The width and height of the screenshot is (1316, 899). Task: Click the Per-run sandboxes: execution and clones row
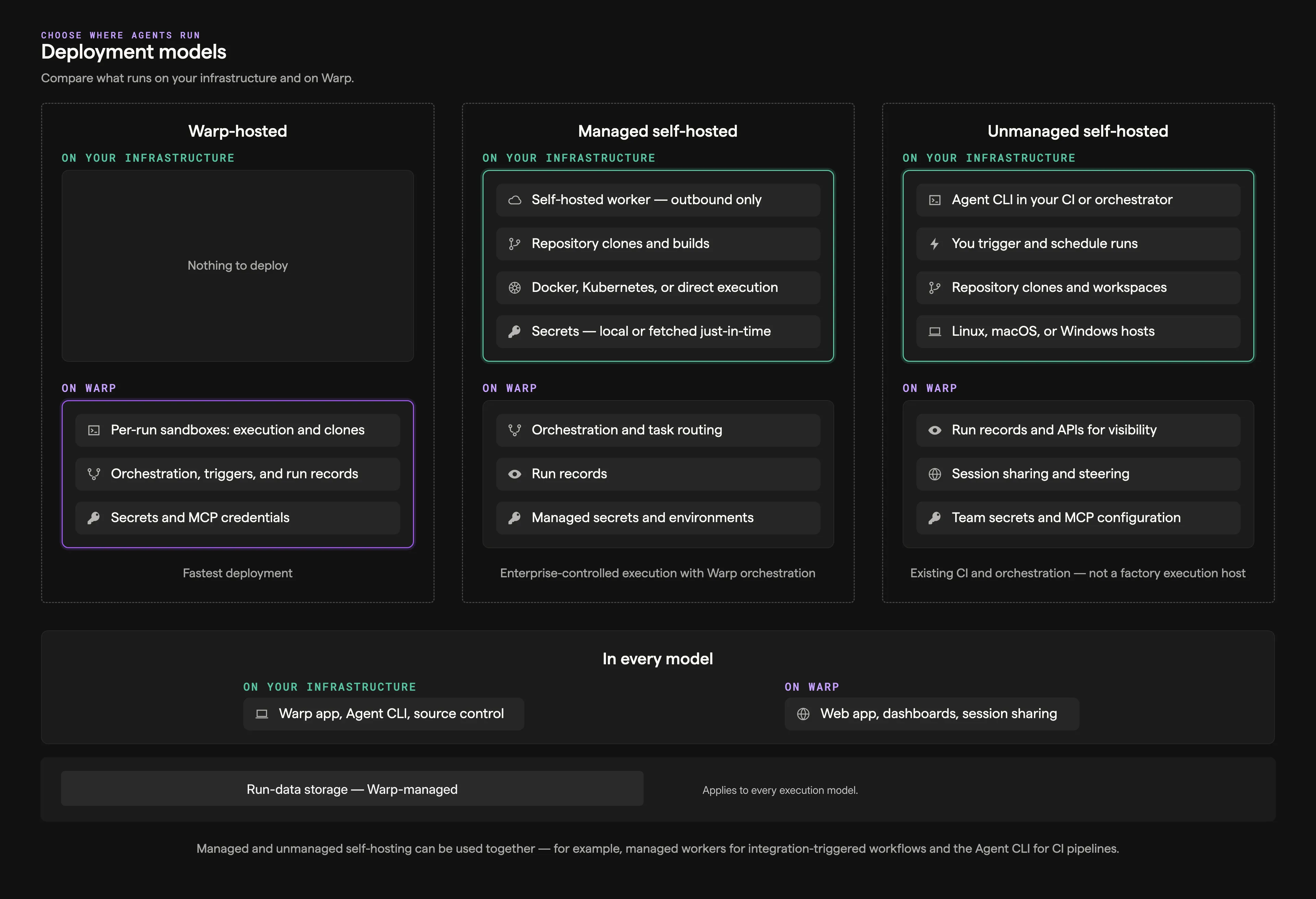237,430
